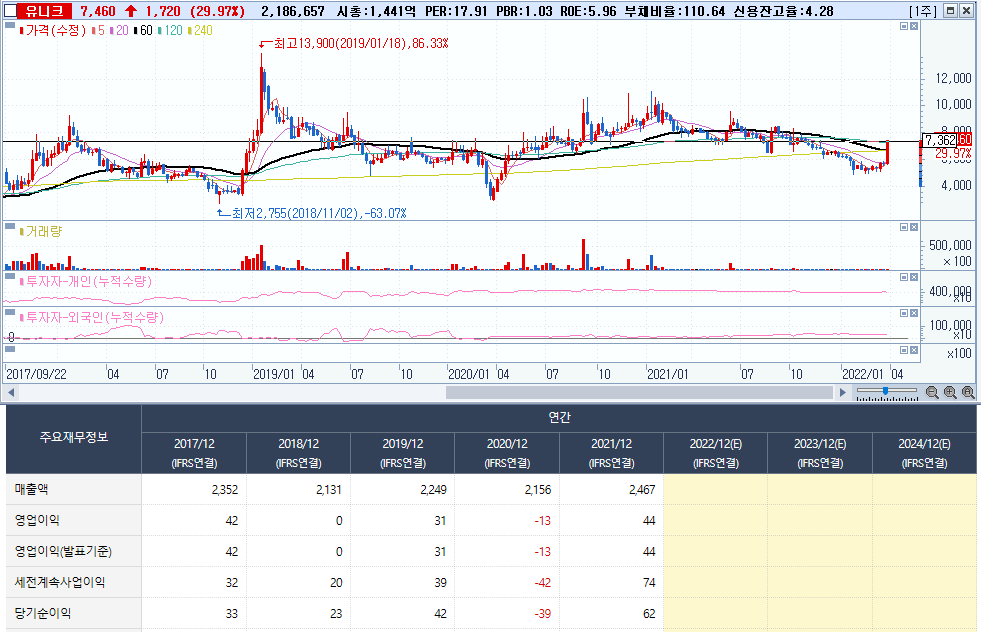
Task: Check the box beside 유니크 stock name
Action: pyautogui.click(x=9, y=11)
